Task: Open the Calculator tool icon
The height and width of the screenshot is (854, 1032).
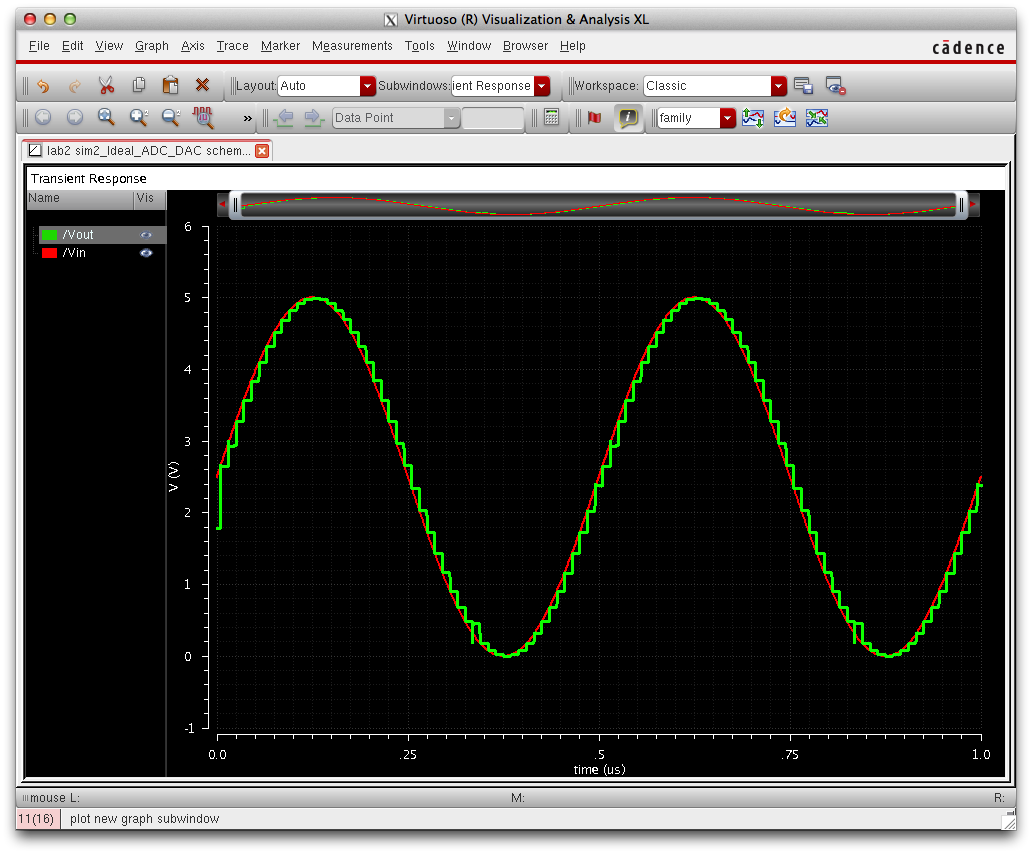Action: 551,118
